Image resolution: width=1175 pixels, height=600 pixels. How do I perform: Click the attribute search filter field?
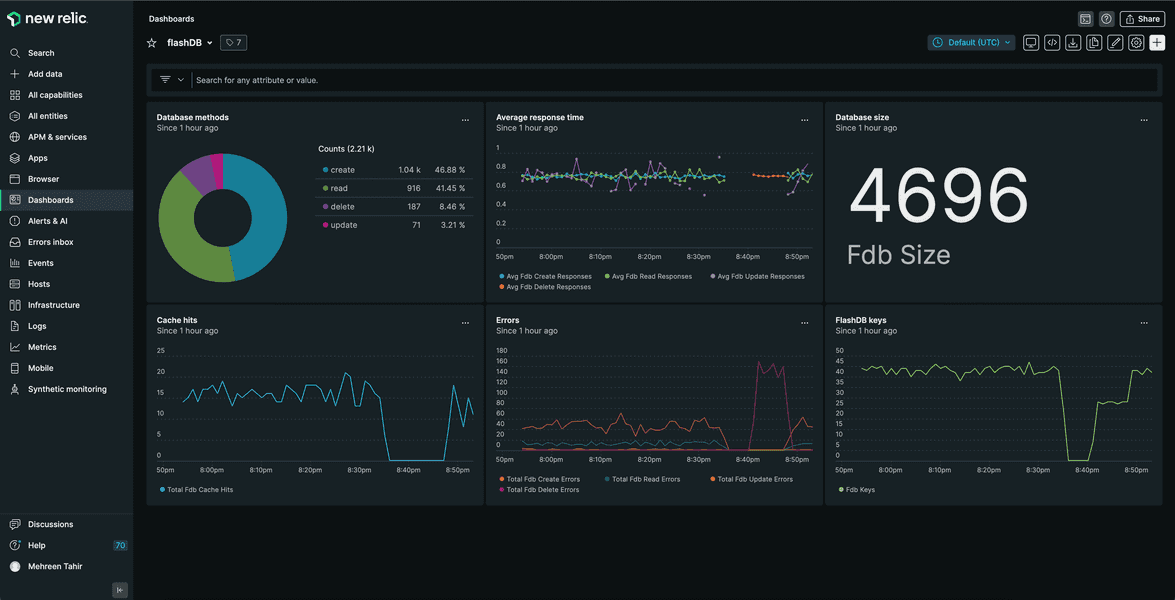(600, 80)
